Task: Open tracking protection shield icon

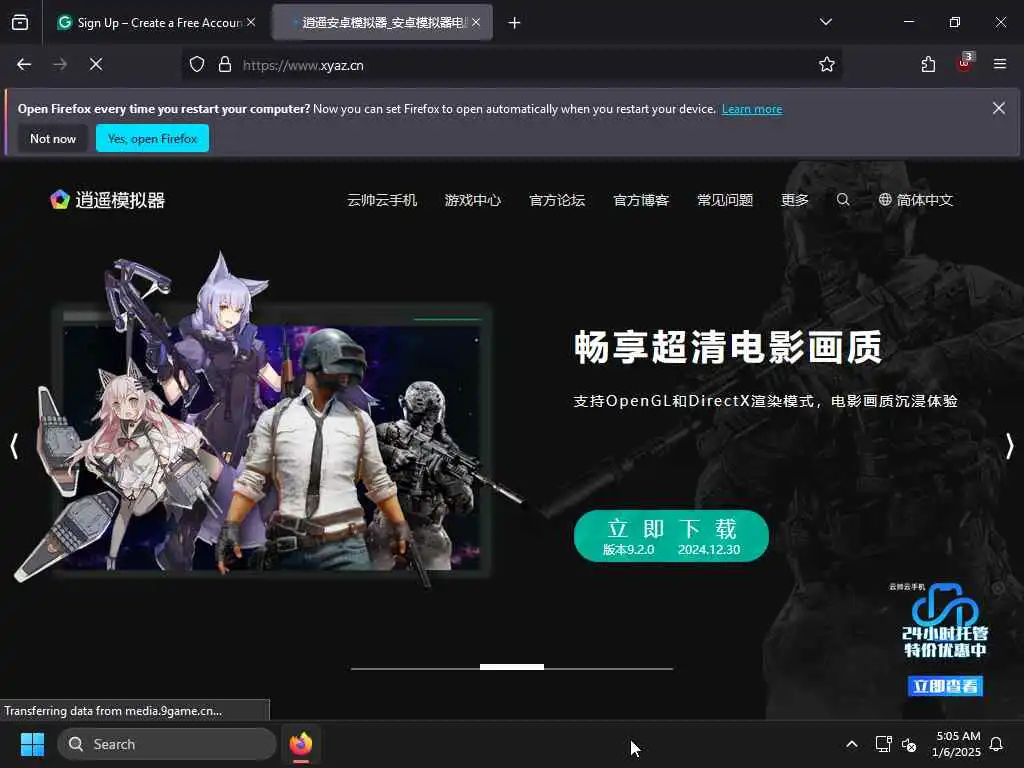Action: [x=197, y=65]
